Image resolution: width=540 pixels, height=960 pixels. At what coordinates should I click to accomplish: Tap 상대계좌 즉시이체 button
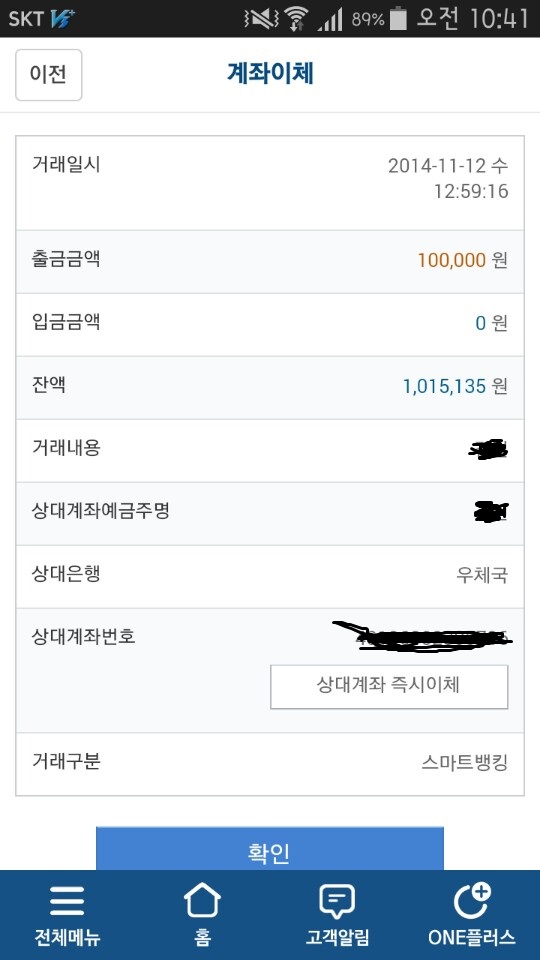tap(389, 687)
